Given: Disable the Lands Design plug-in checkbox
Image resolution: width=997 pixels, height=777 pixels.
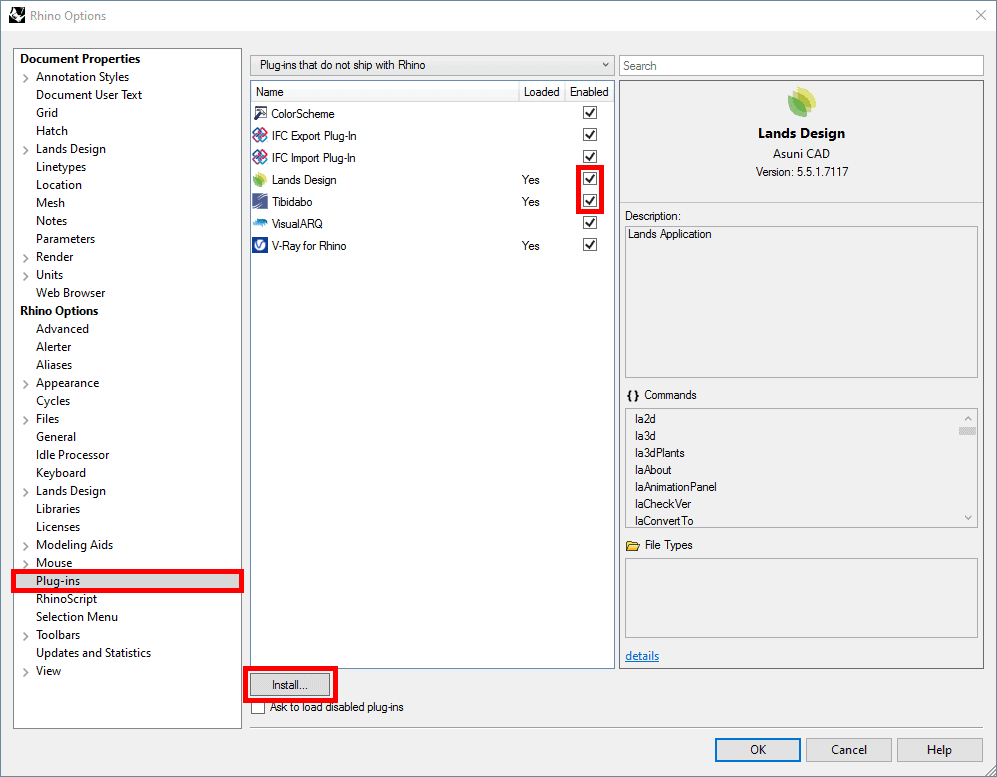Looking at the screenshot, I should click(589, 179).
